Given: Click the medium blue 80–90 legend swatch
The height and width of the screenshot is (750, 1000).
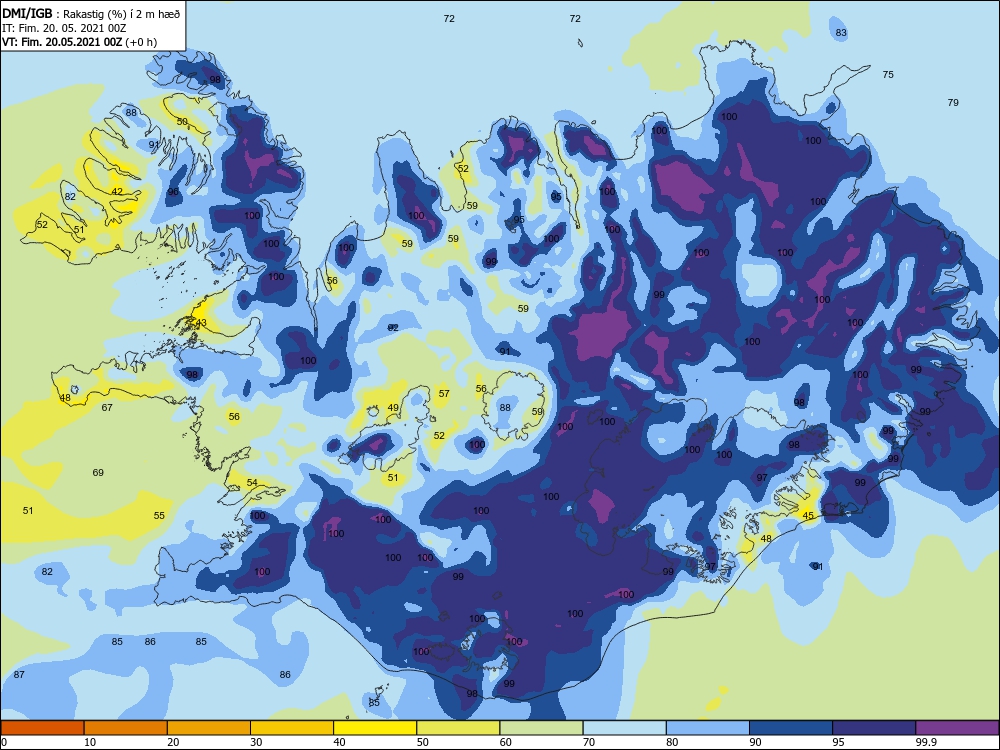Looking at the screenshot, I should click(x=708, y=728).
